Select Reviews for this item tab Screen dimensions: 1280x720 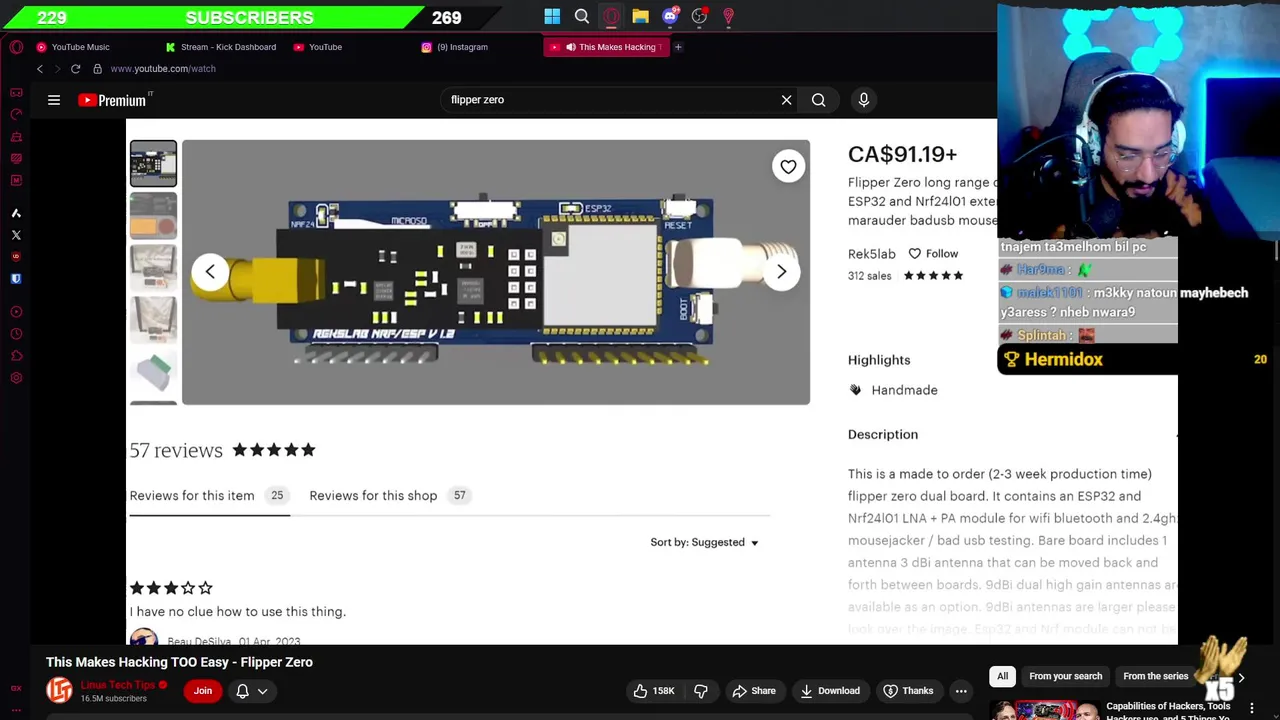point(209,496)
